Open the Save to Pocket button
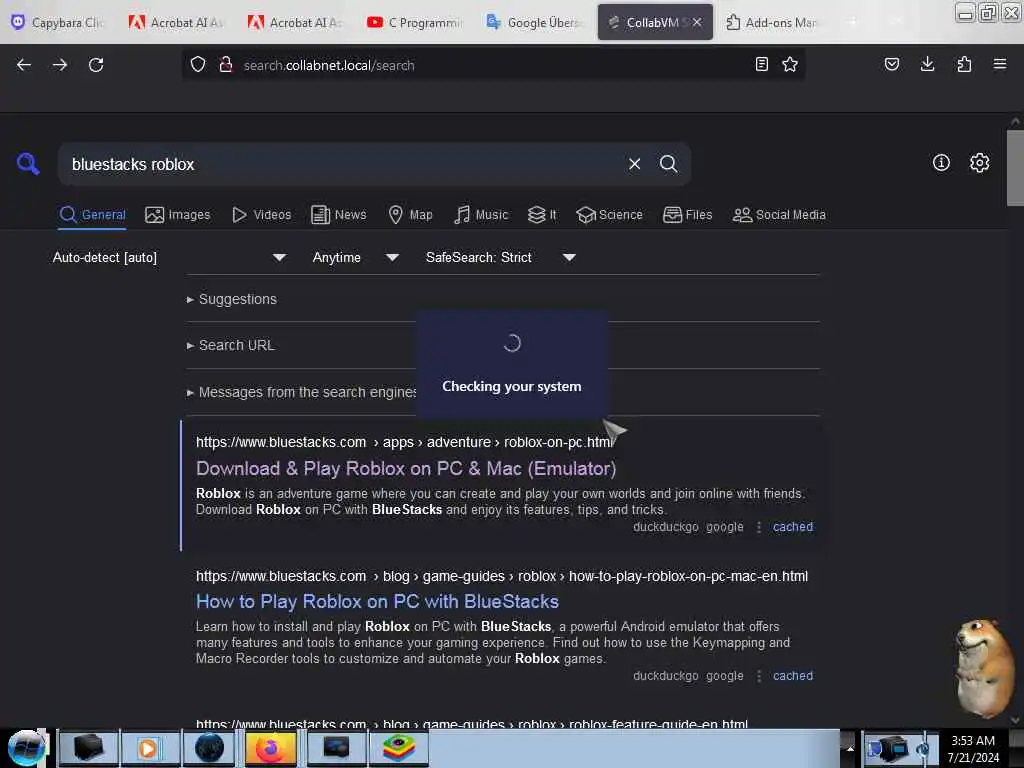Image resolution: width=1024 pixels, height=768 pixels. (891, 64)
